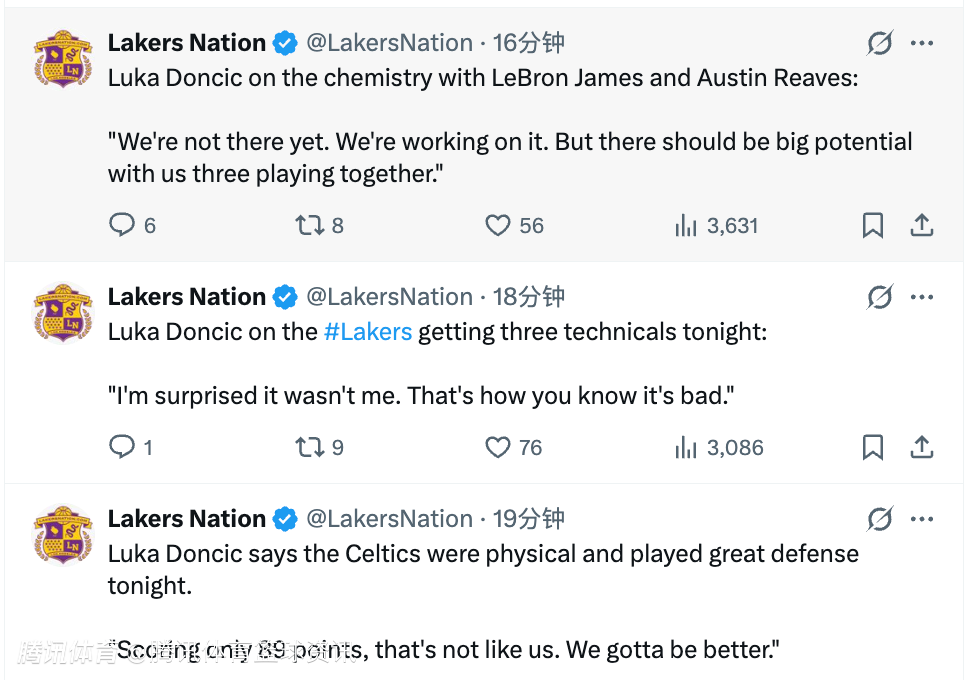
Task: Share the first tweet about chemistry
Action: (922, 225)
